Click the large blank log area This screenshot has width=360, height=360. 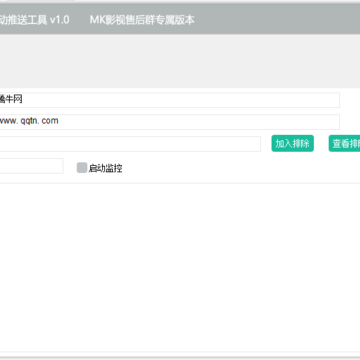pos(180,267)
